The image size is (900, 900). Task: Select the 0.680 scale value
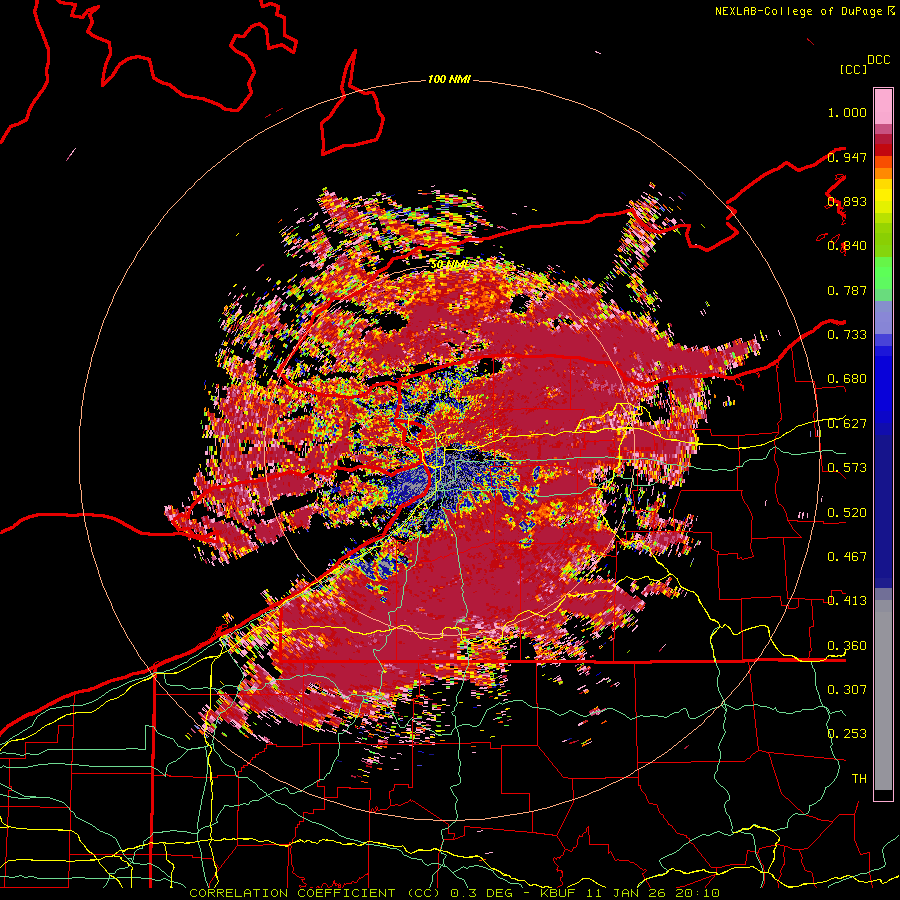tap(847, 379)
